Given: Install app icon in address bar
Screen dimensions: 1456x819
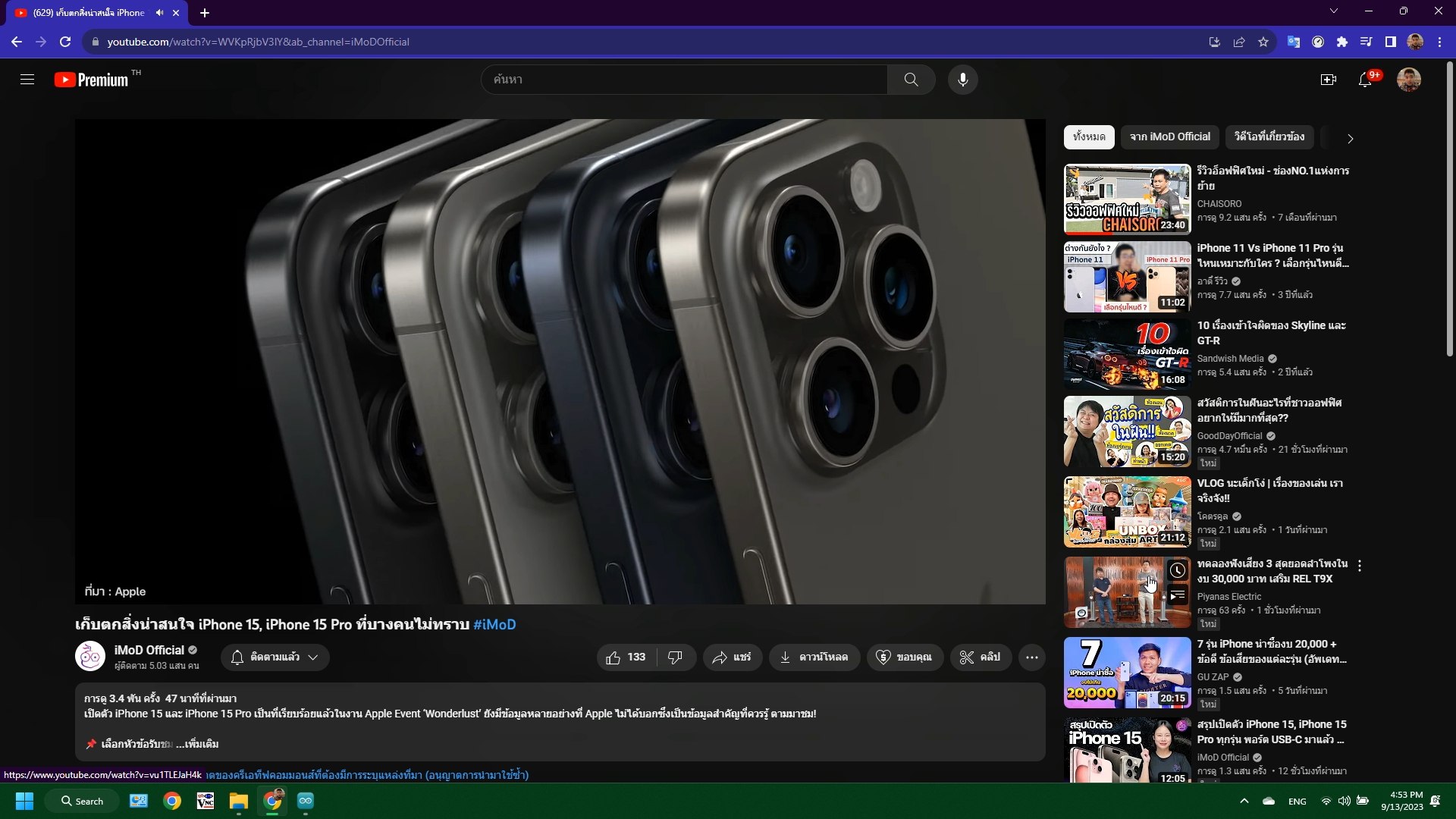Looking at the screenshot, I should coord(1215,42).
